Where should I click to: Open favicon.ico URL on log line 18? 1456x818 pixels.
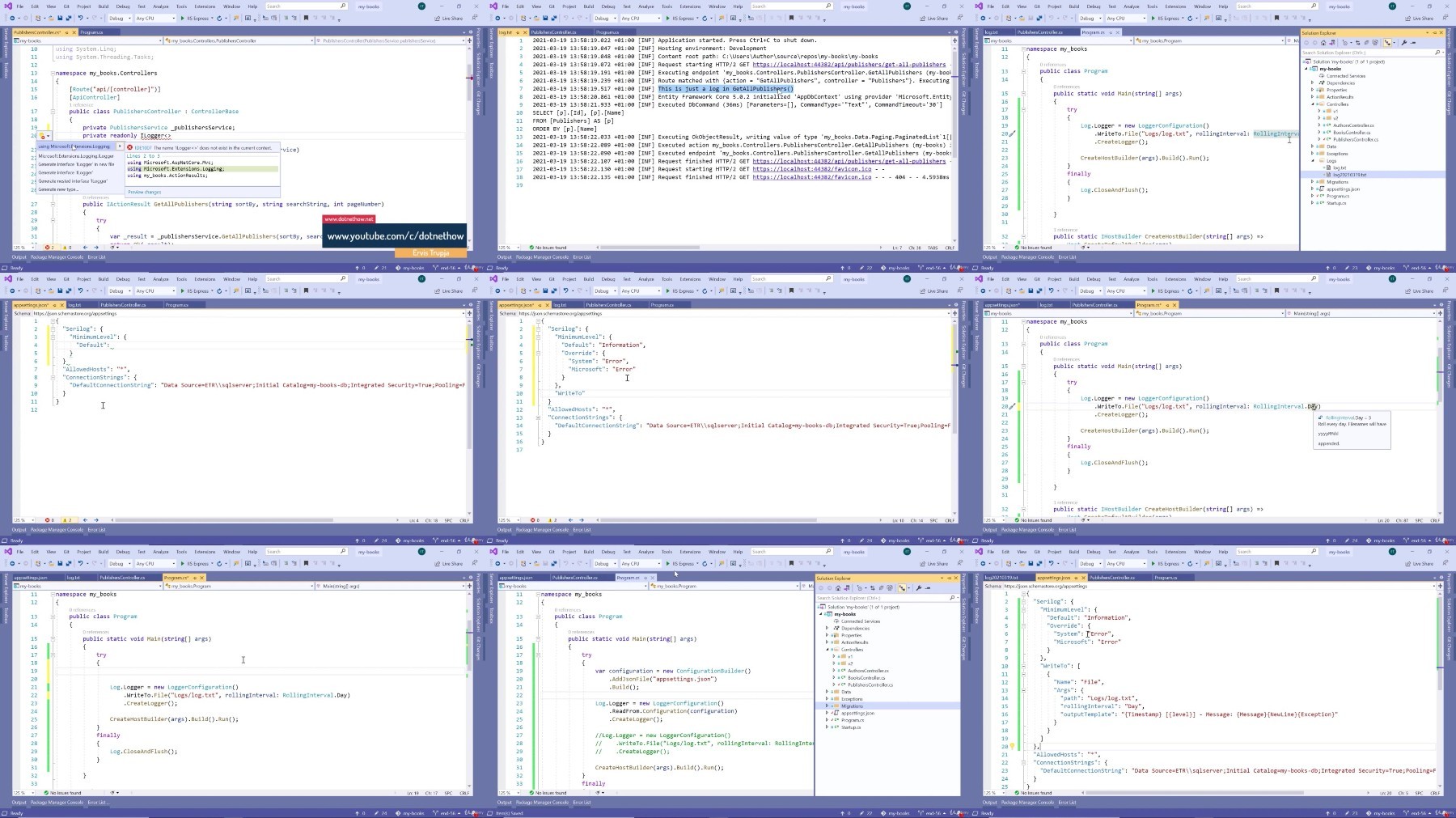pyautogui.click(x=812, y=177)
